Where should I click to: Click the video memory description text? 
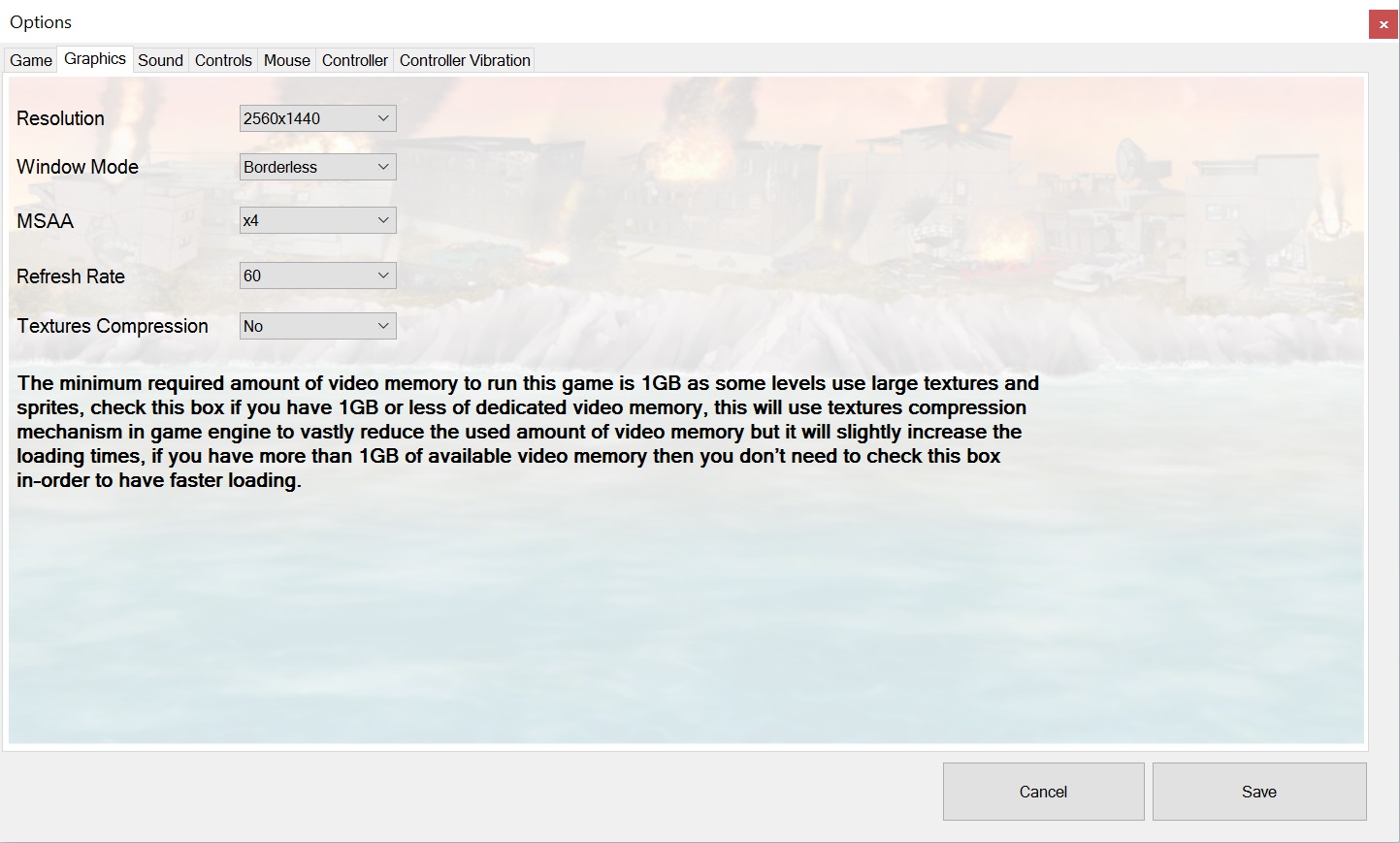click(527, 431)
